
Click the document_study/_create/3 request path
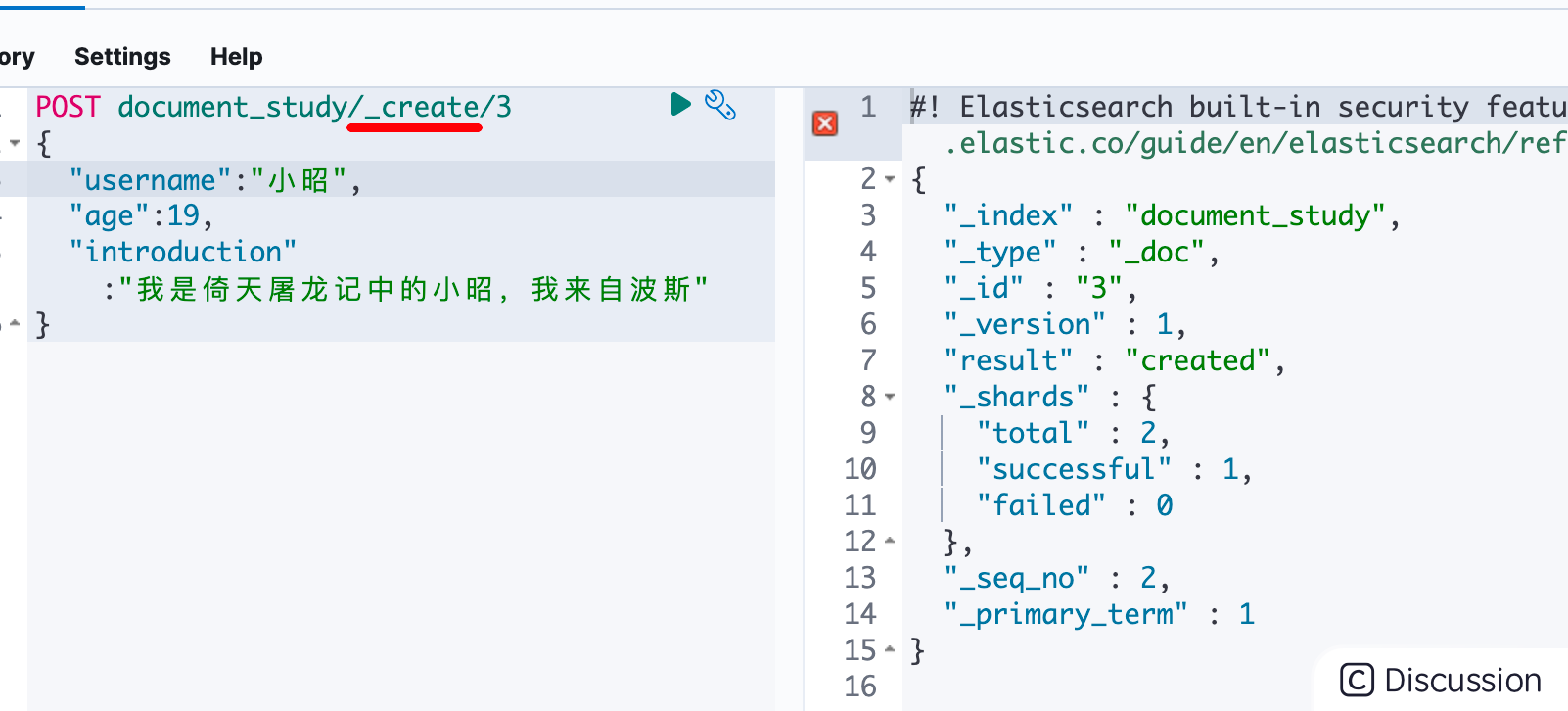314,107
